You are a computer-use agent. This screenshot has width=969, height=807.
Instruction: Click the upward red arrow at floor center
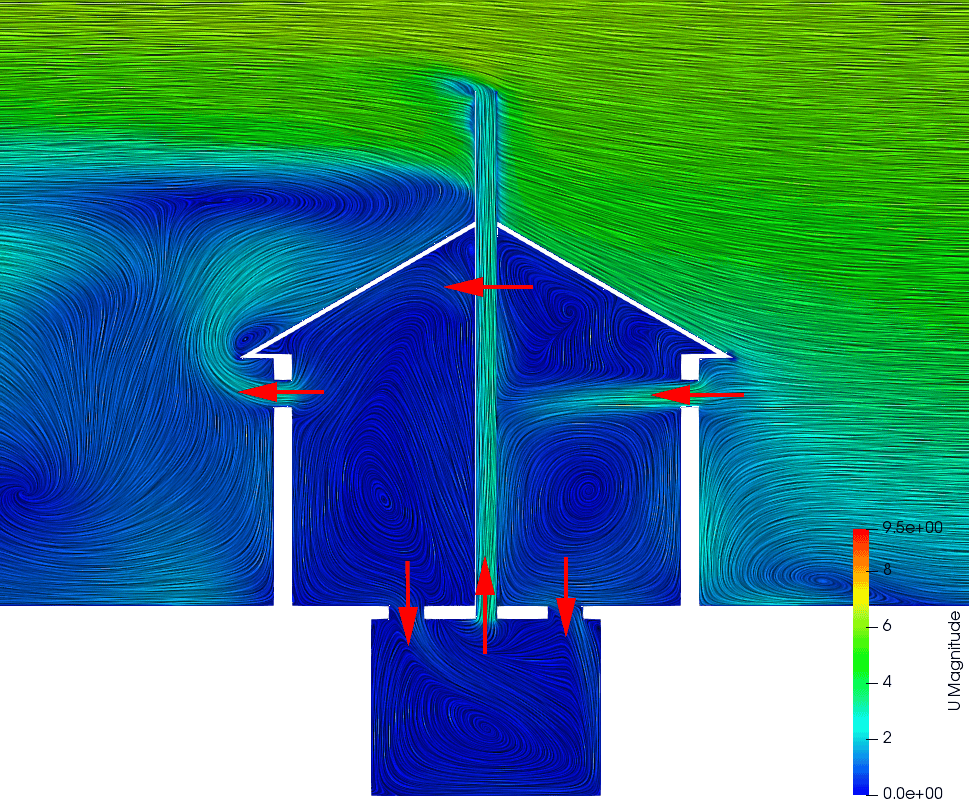pyautogui.click(x=485, y=604)
